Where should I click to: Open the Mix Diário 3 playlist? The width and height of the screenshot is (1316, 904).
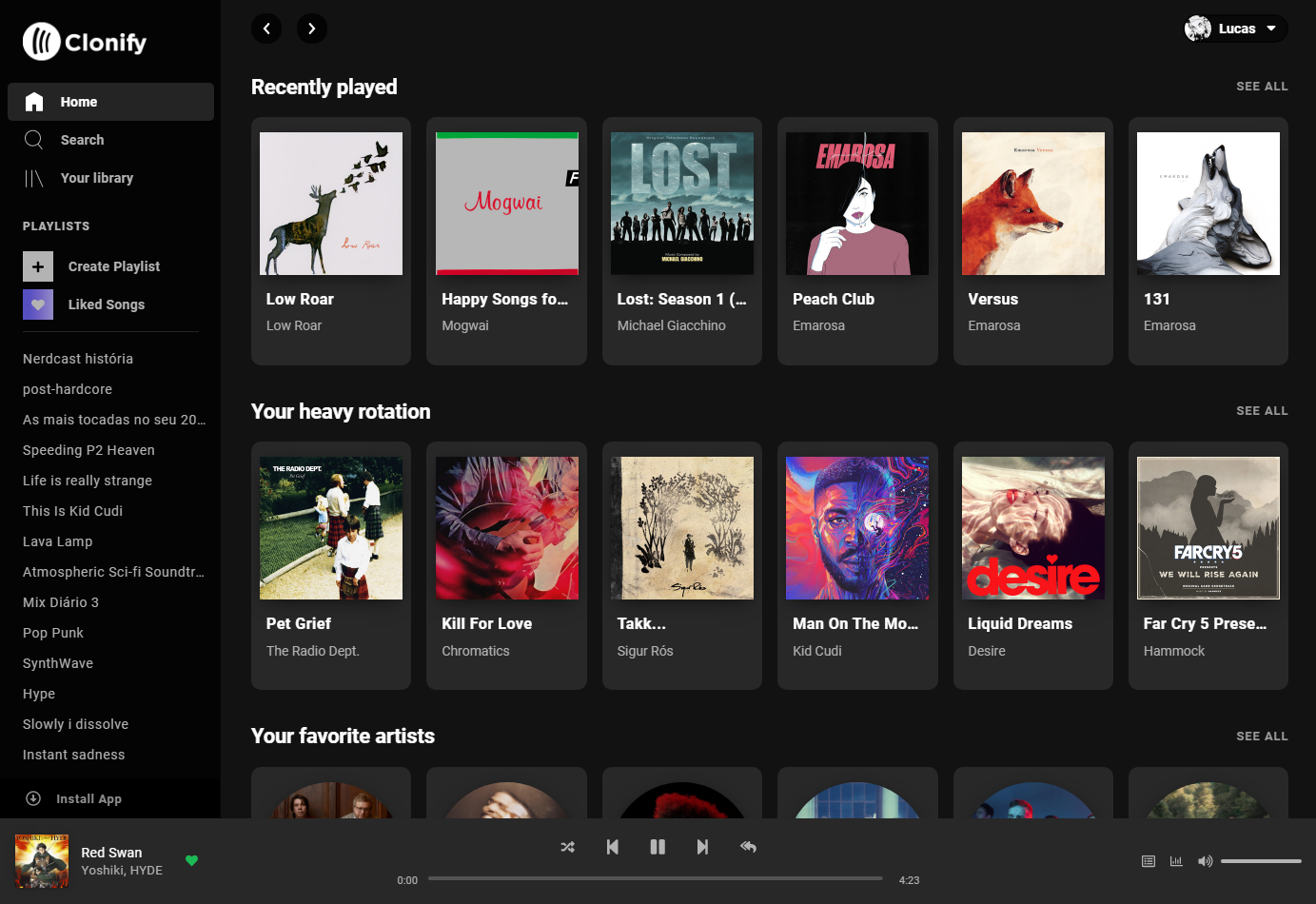click(61, 602)
